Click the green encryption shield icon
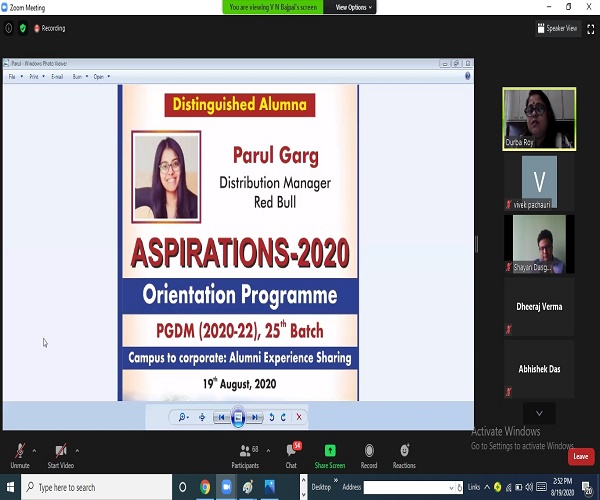 tap(23, 28)
